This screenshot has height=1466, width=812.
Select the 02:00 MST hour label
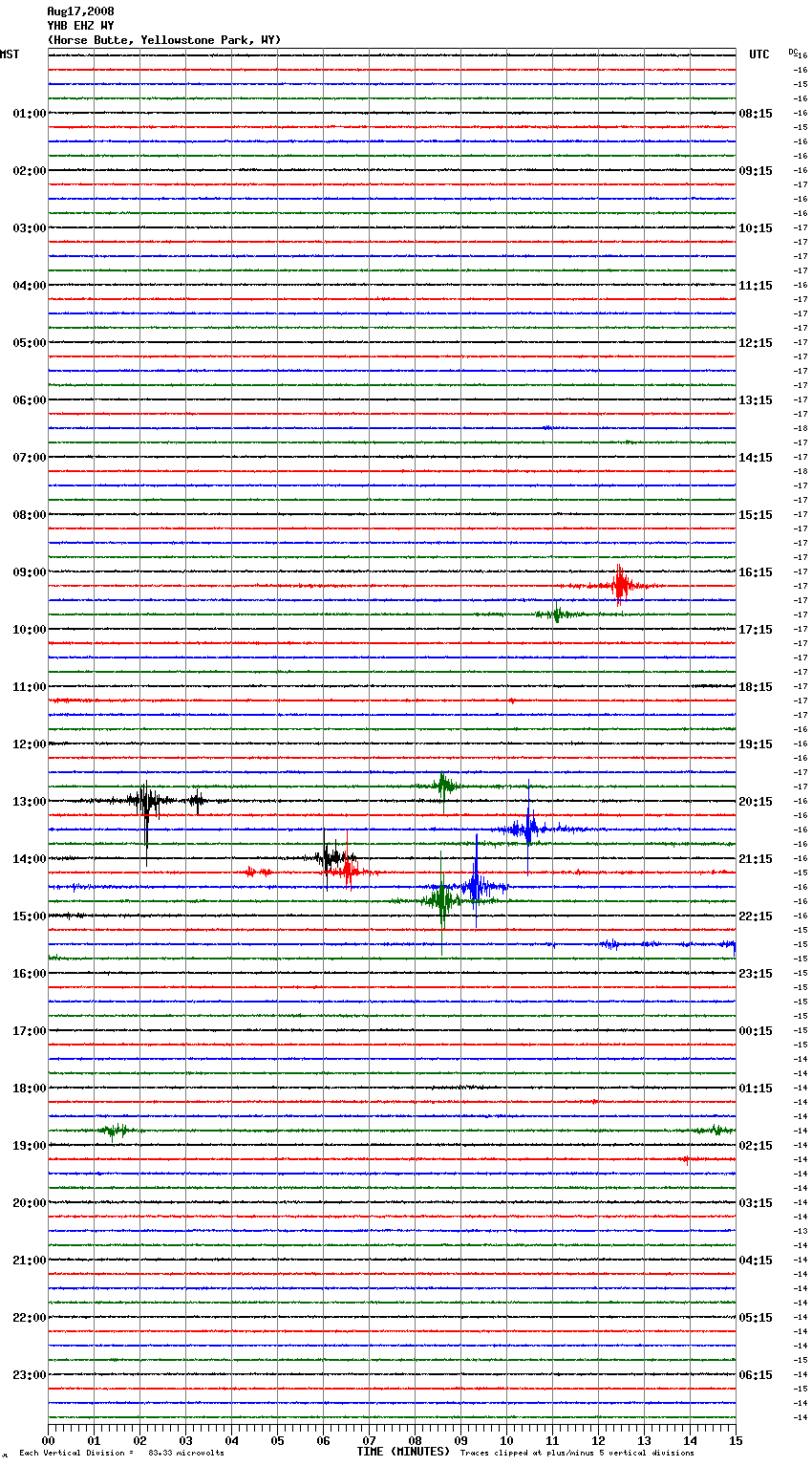coord(29,171)
